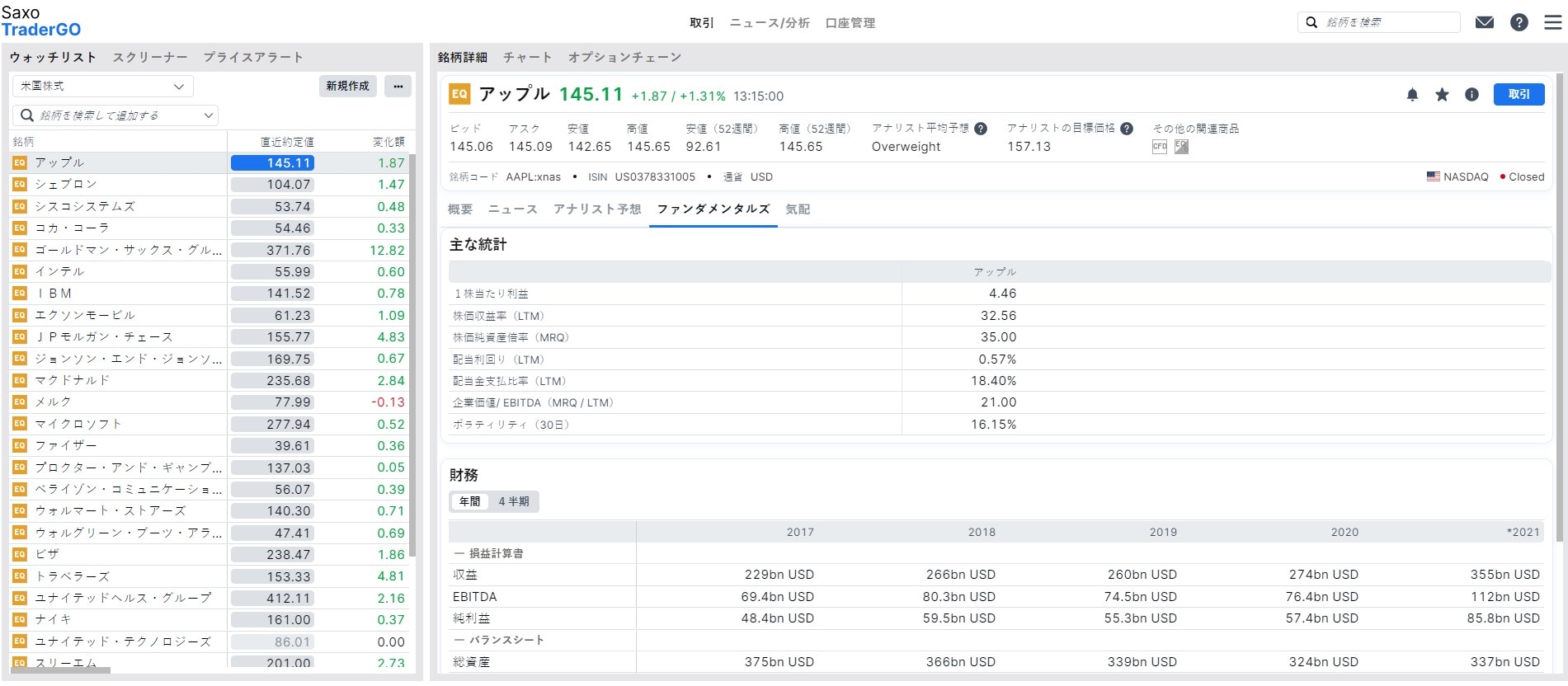This screenshot has width=1568, height=686.
Task: Open the オプションチェーン tab
Action: pos(624,57)
